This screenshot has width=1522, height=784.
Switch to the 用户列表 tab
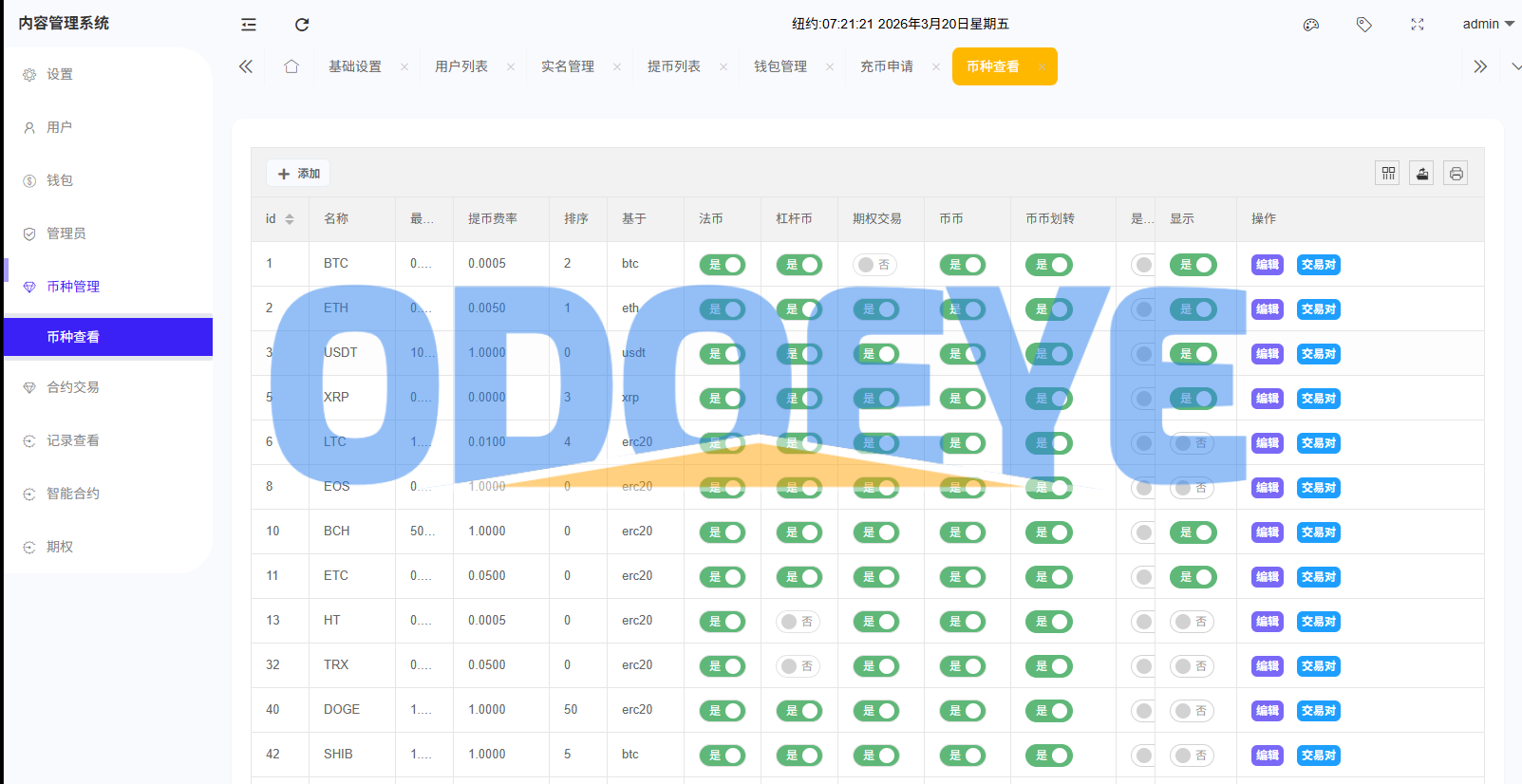click(461, 66)
